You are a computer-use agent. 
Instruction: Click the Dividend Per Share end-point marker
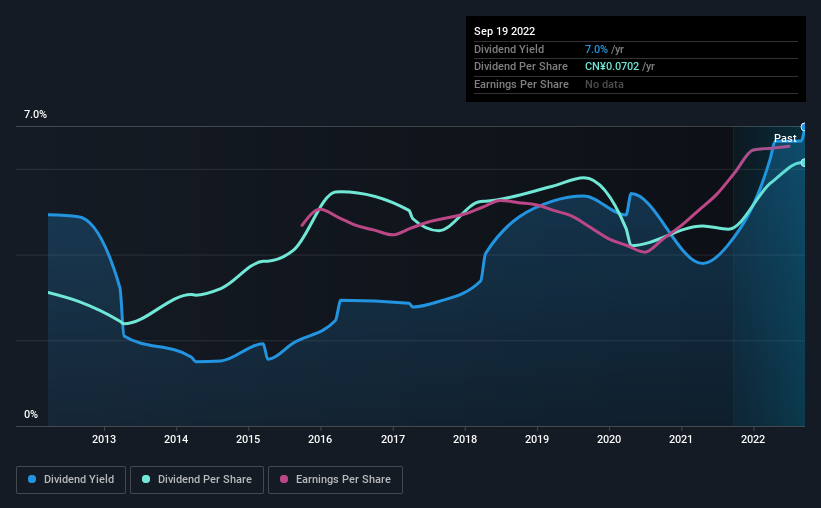click(x=804, y=162)
